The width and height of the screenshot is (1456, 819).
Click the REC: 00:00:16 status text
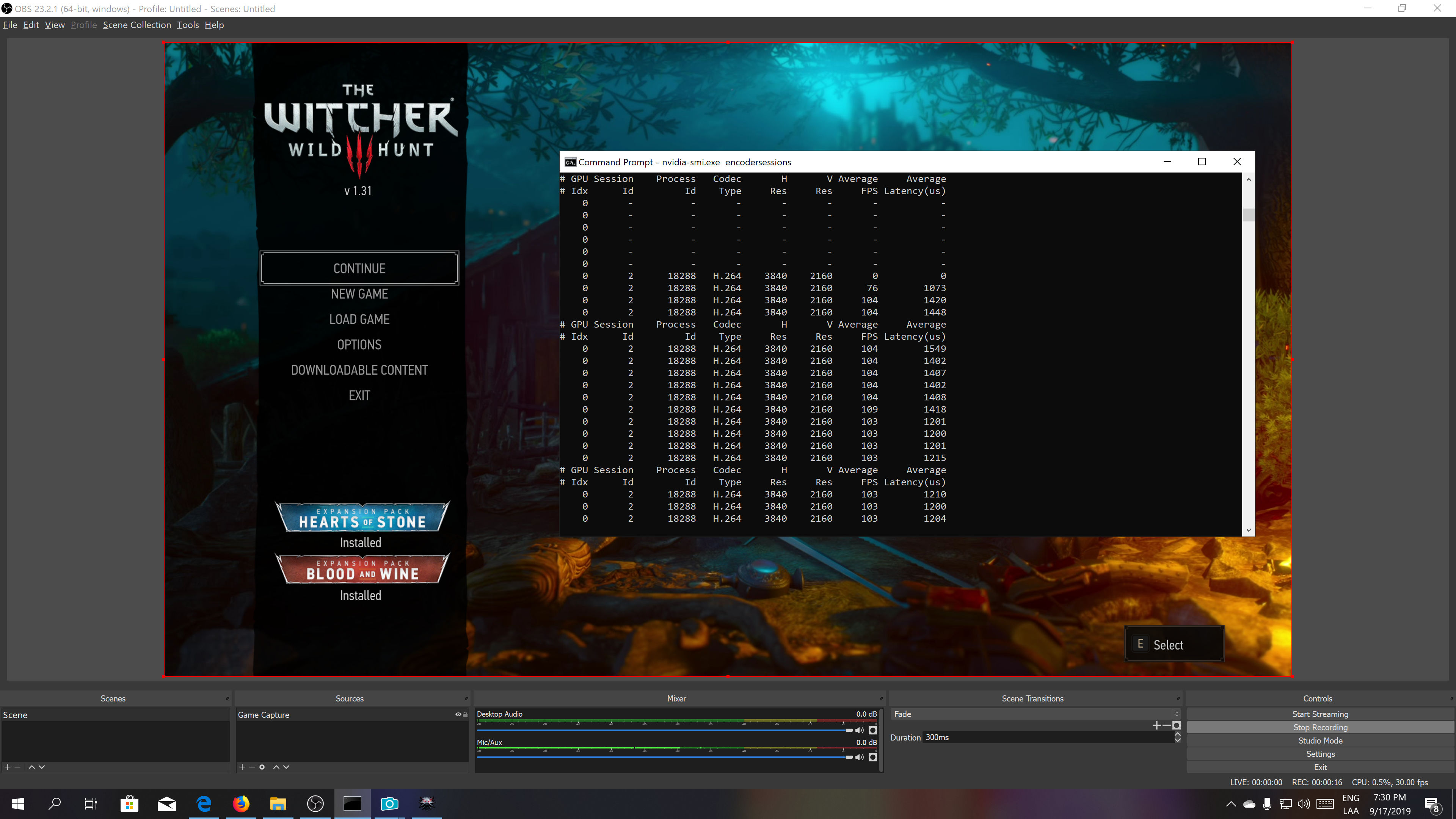point(1317,782)
